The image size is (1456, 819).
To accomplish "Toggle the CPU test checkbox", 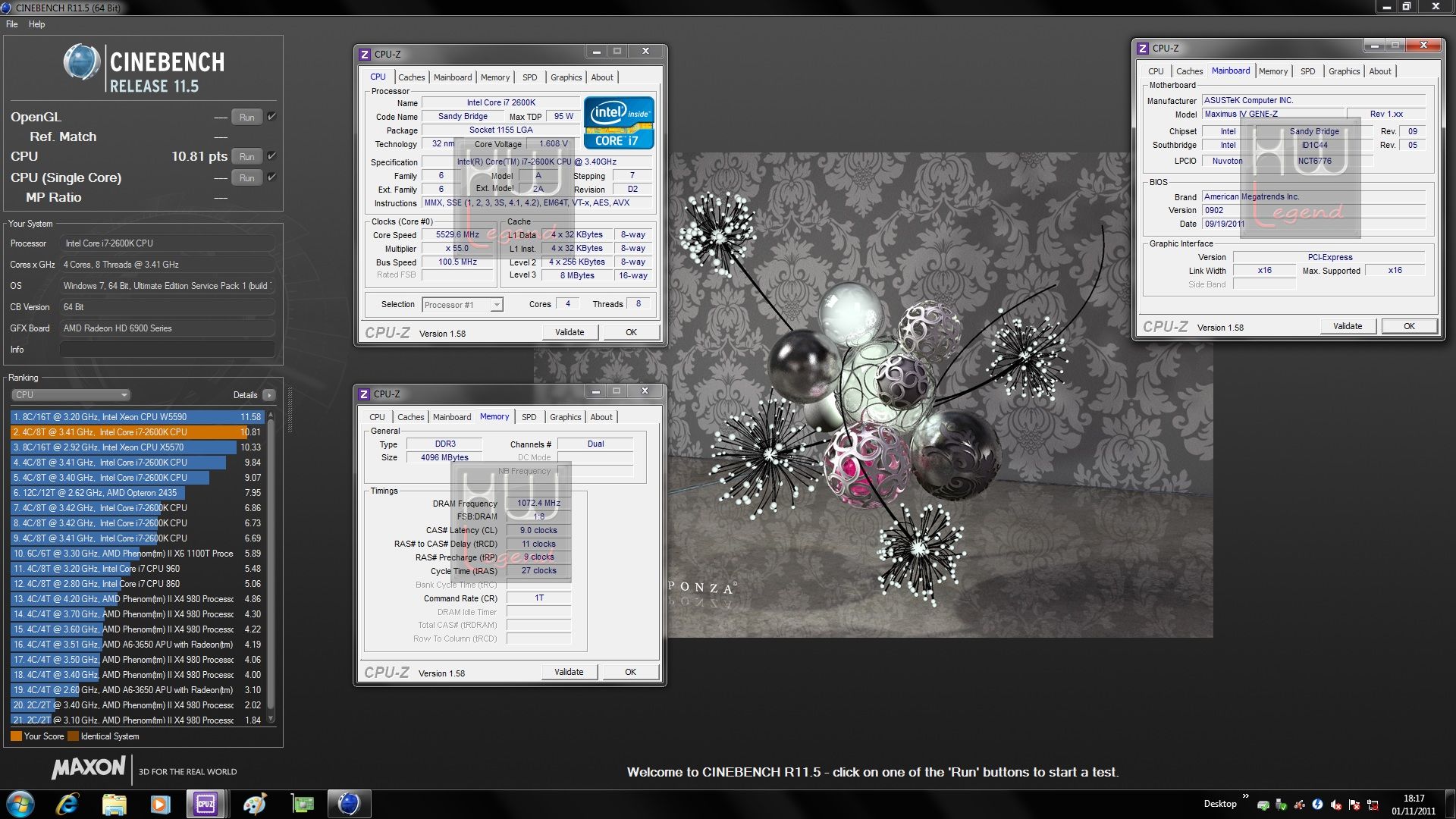I will pos(271,156).
